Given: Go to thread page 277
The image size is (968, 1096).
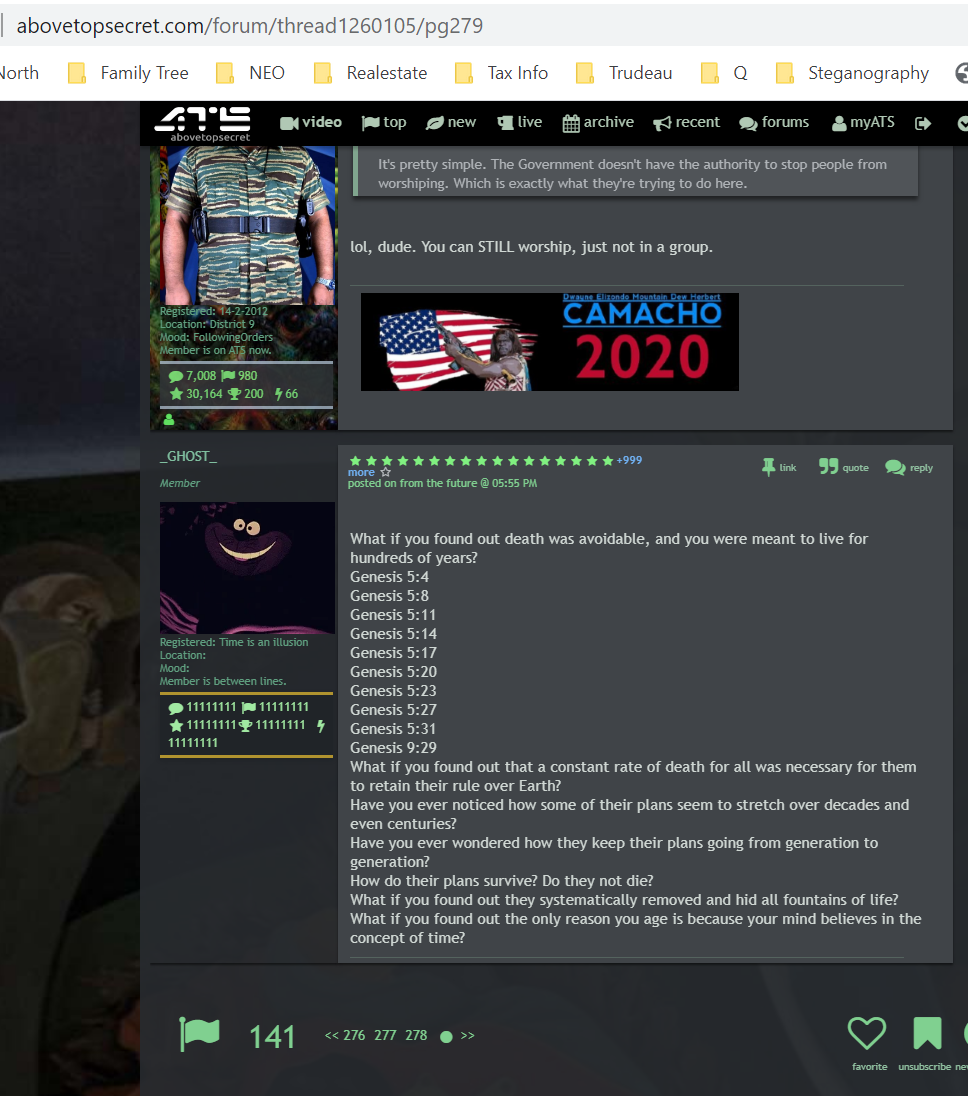Looking at the screenshot, I should click(385, 1035).
